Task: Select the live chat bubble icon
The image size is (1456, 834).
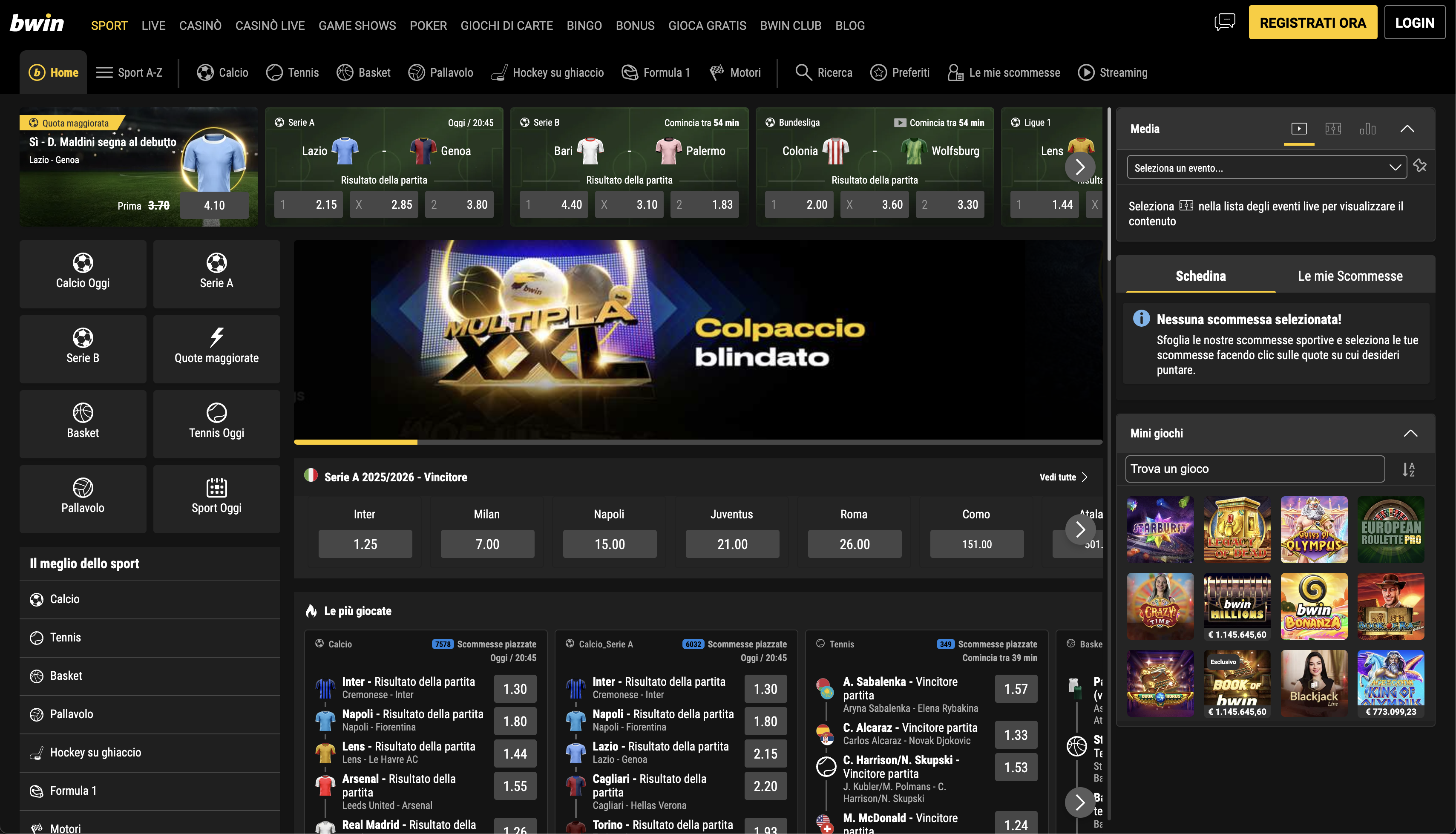Action: pyautogui.click(x=1225, y=22)
